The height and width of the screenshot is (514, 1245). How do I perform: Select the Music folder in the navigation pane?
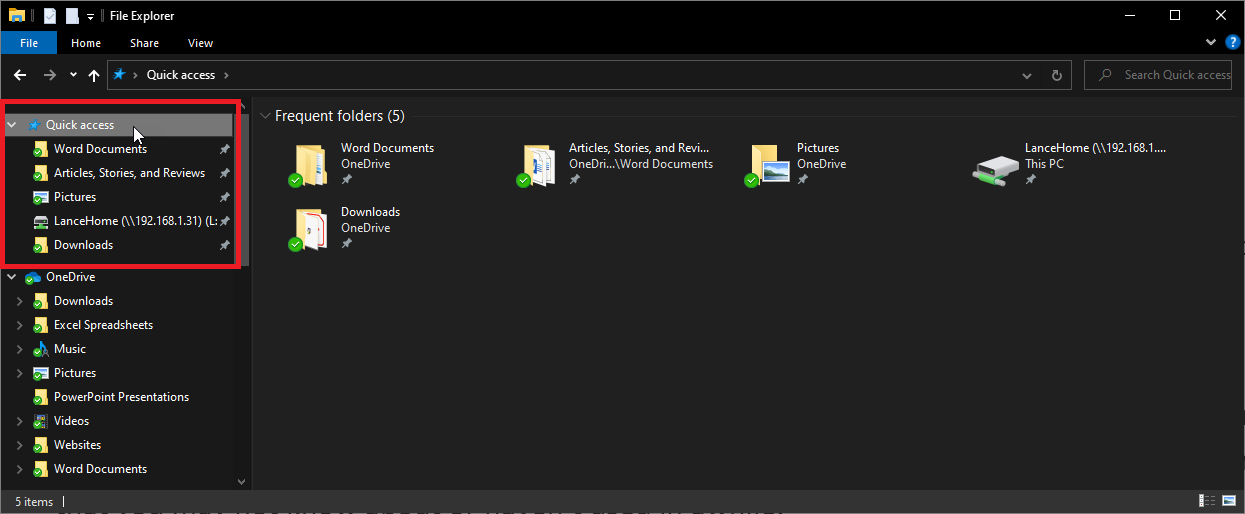70,349
